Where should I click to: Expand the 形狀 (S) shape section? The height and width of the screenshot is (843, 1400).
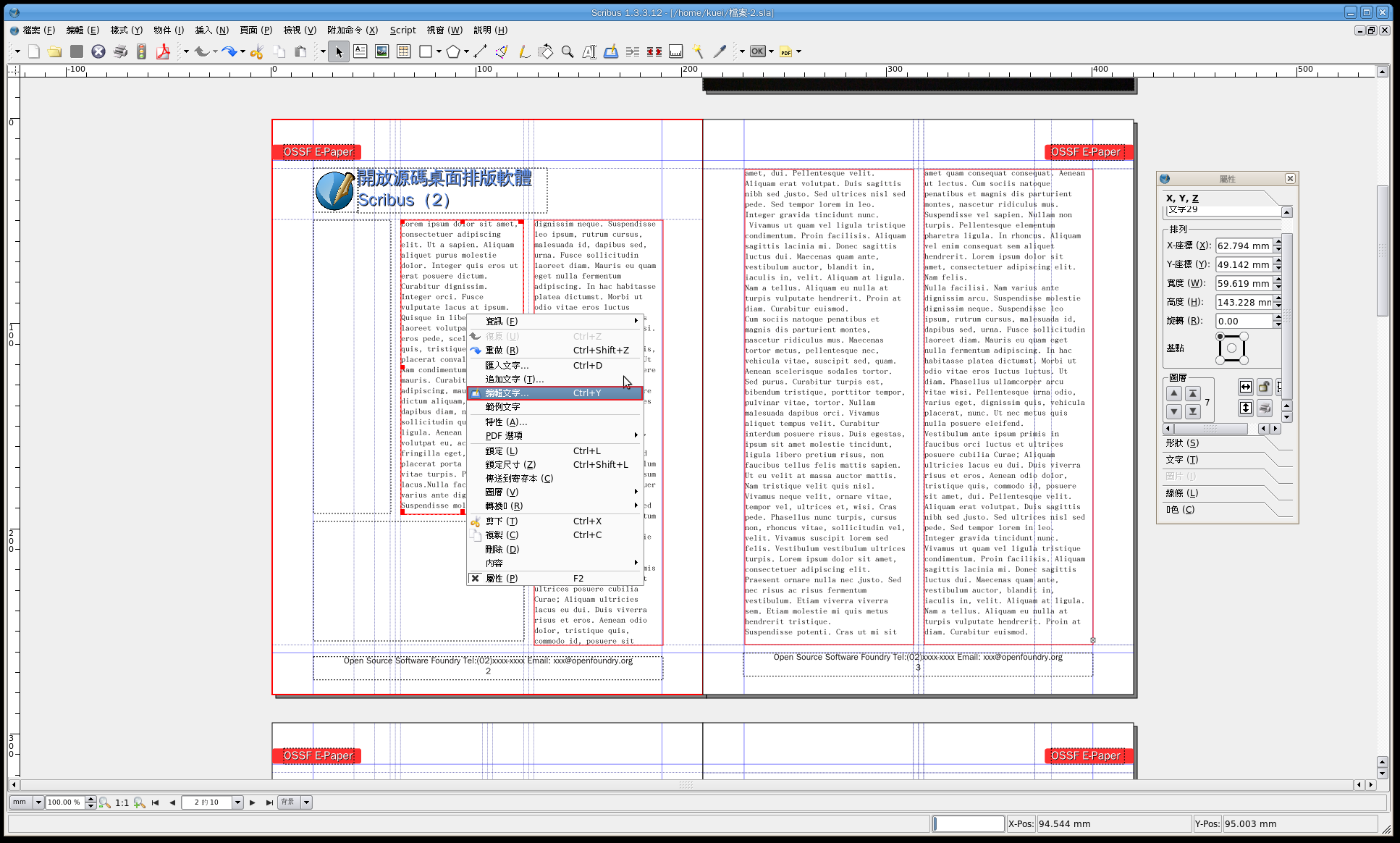(1182, 443)
